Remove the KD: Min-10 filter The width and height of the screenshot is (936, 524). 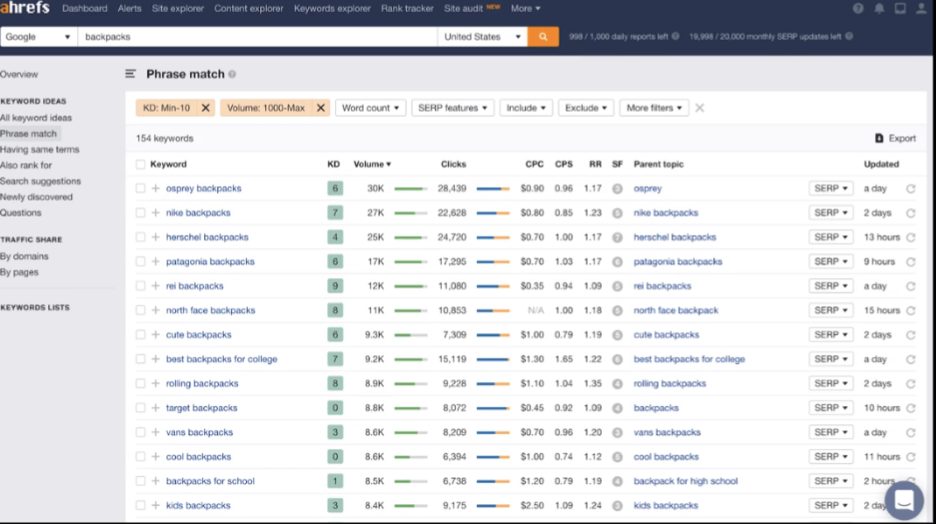pos(205,108)
